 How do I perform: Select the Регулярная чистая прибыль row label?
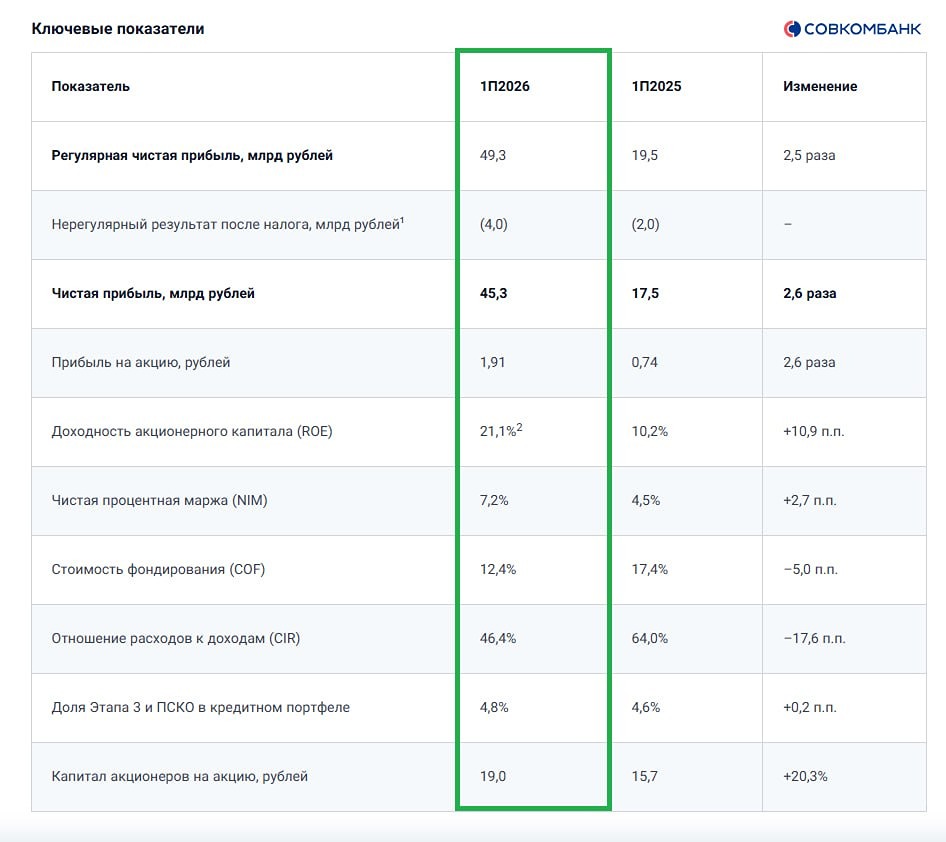192,156
